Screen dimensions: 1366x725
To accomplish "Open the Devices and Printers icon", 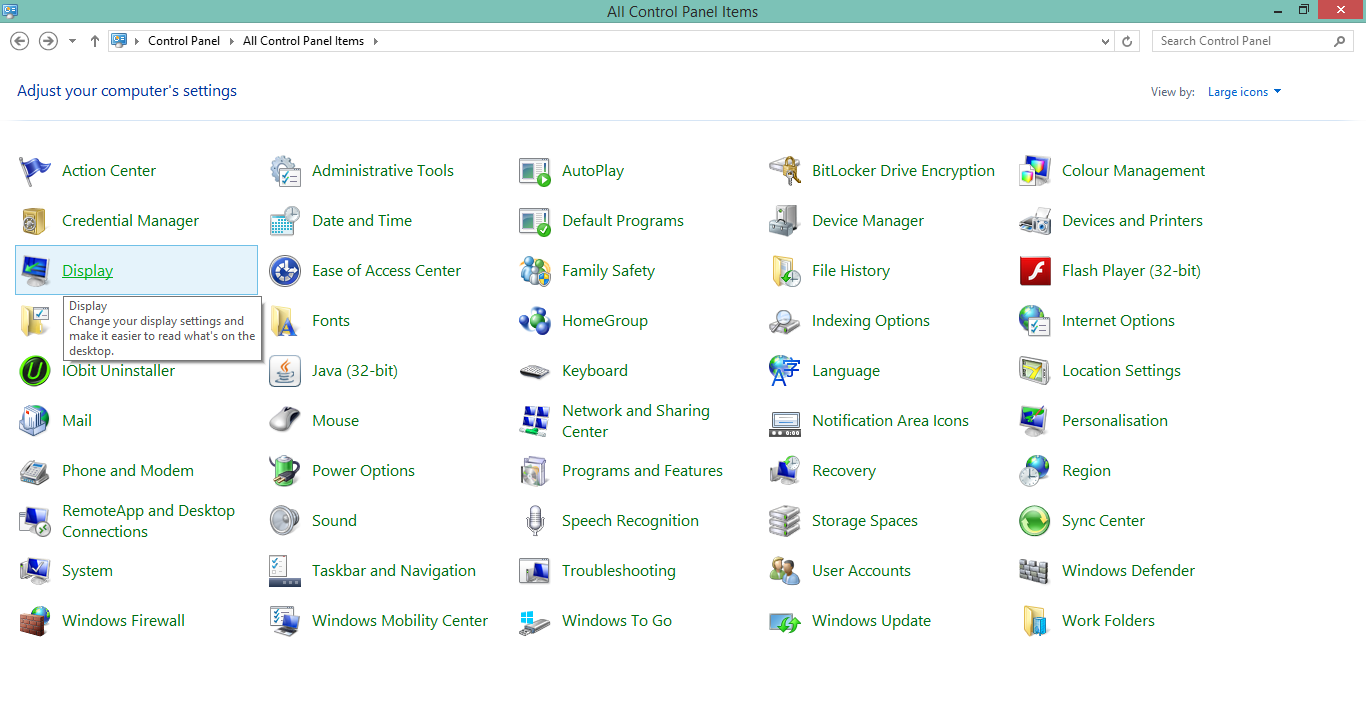I will [1035, 221].
